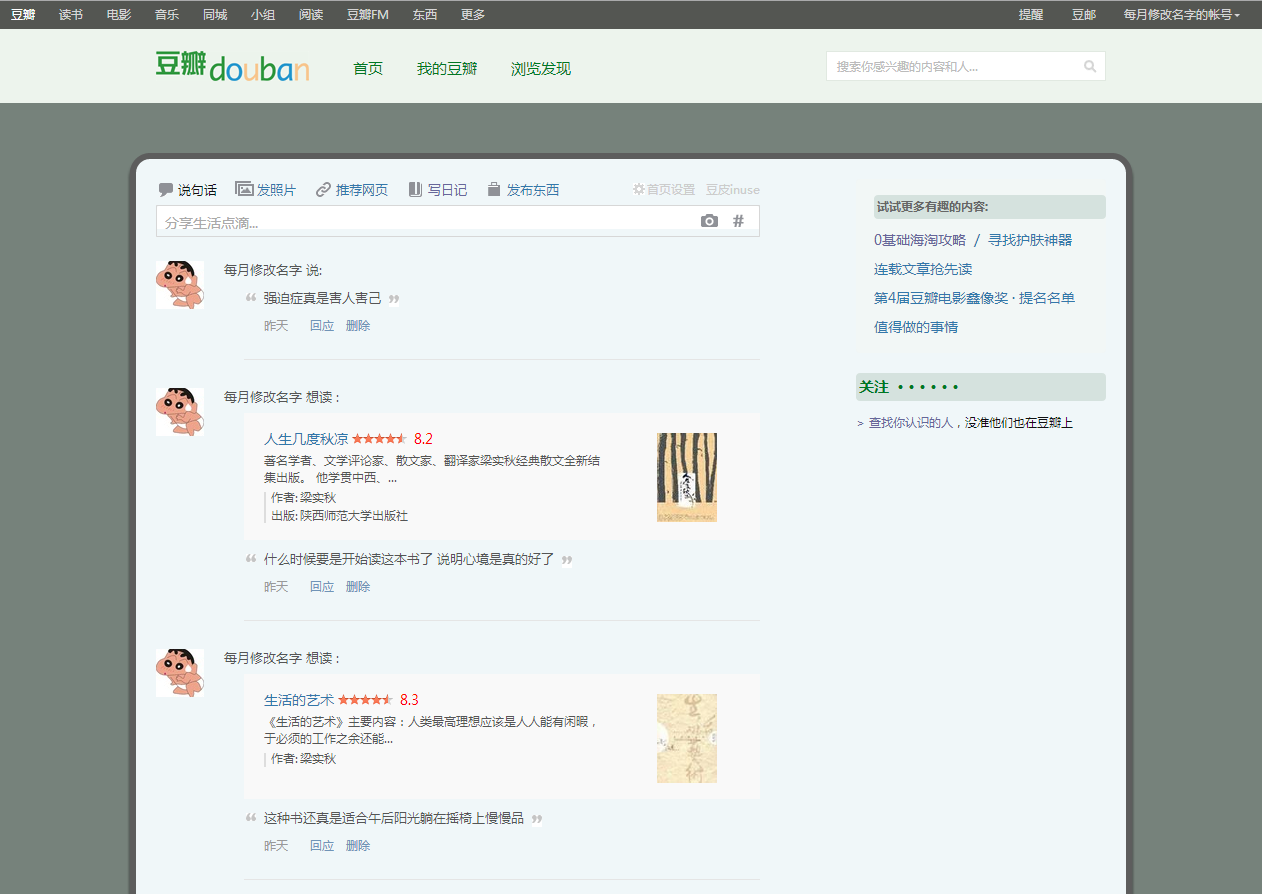Image resolution: width=1262 pixels, height=894 pixels.
Task: Click the camera icon to attach a photo
Action: pyautogui.click(x=709, y=220)
